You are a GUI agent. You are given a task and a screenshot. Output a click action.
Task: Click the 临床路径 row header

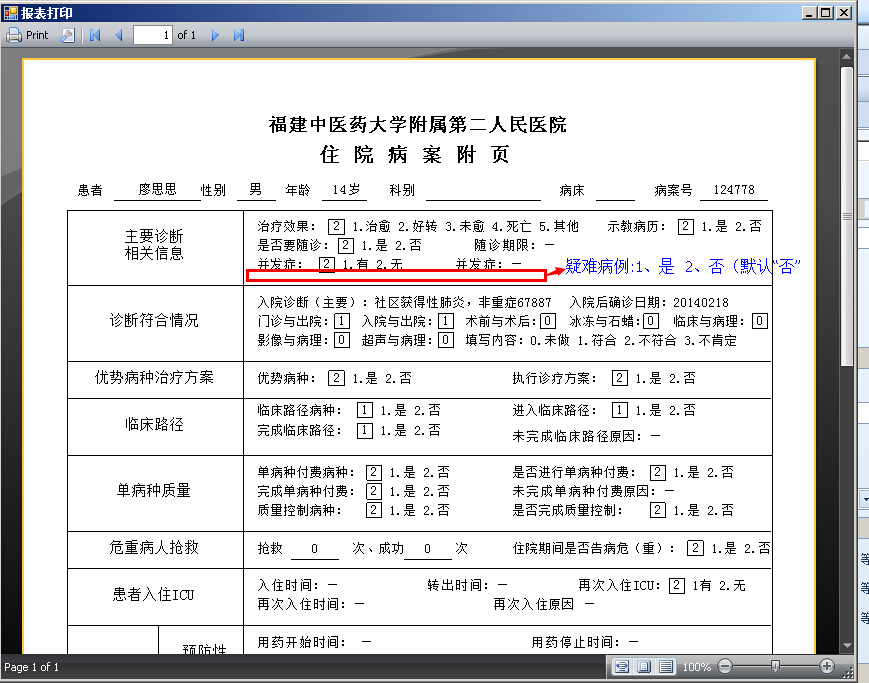pos(154,425)
